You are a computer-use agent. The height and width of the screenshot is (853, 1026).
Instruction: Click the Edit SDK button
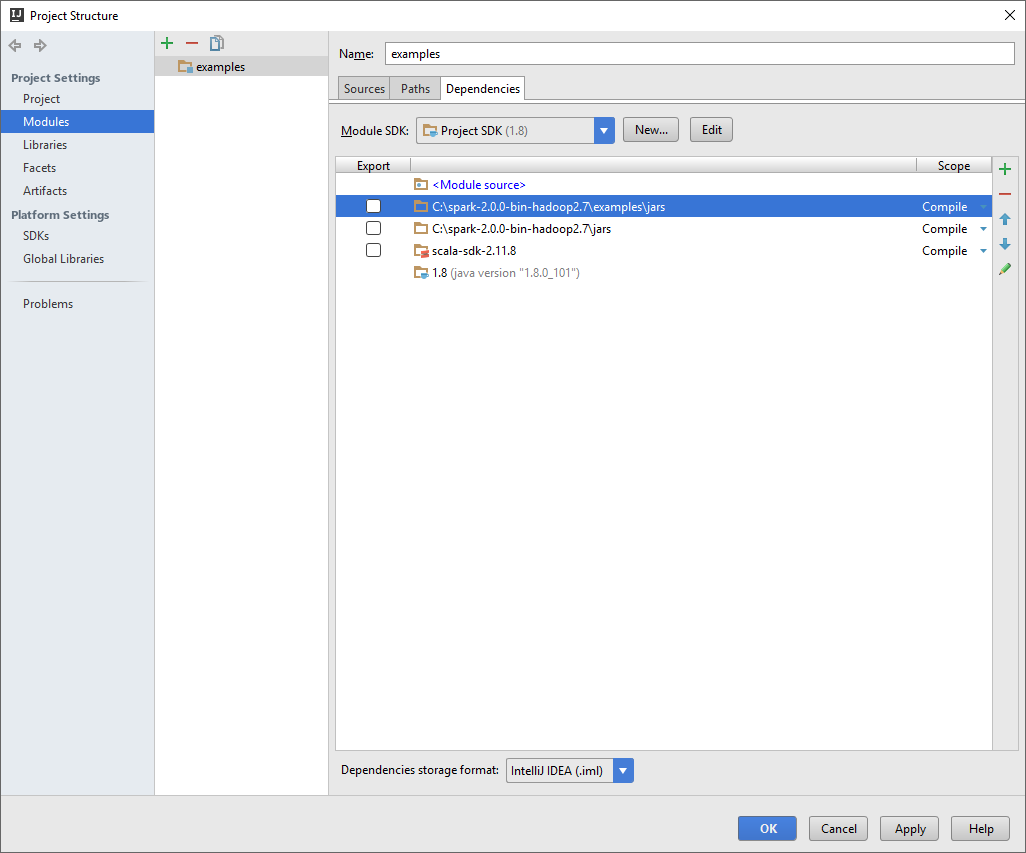click(711, 130)
